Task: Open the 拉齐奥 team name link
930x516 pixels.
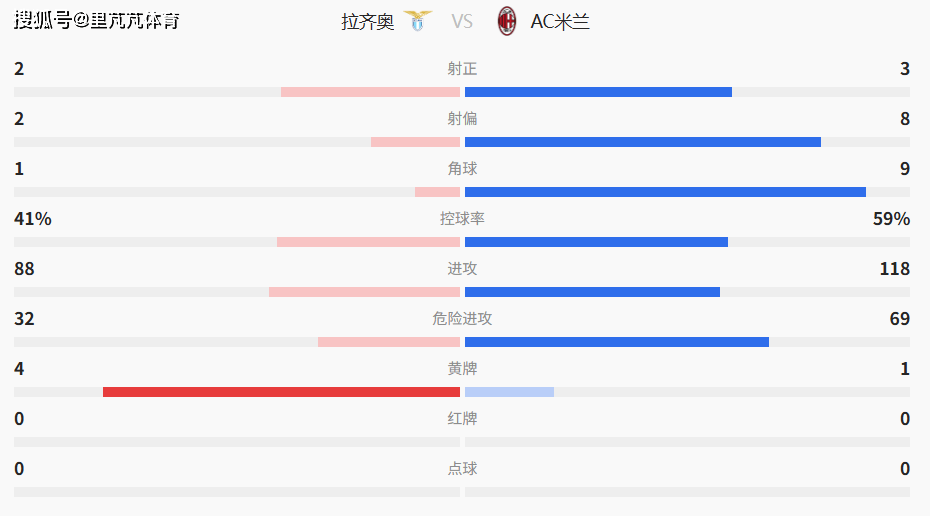Action: (x=368, y=21)
